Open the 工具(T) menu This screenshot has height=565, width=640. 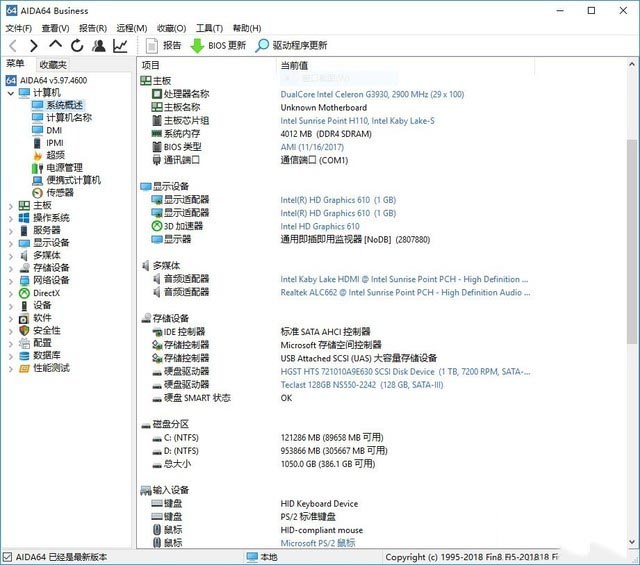coord(209,28)
